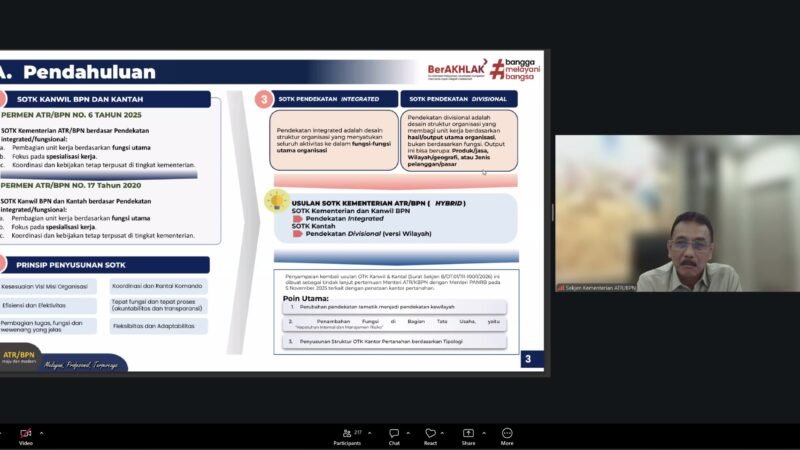Expand the caret next to Chat
The height and width of the screenshot is (450, 800).
click(408, 433)
